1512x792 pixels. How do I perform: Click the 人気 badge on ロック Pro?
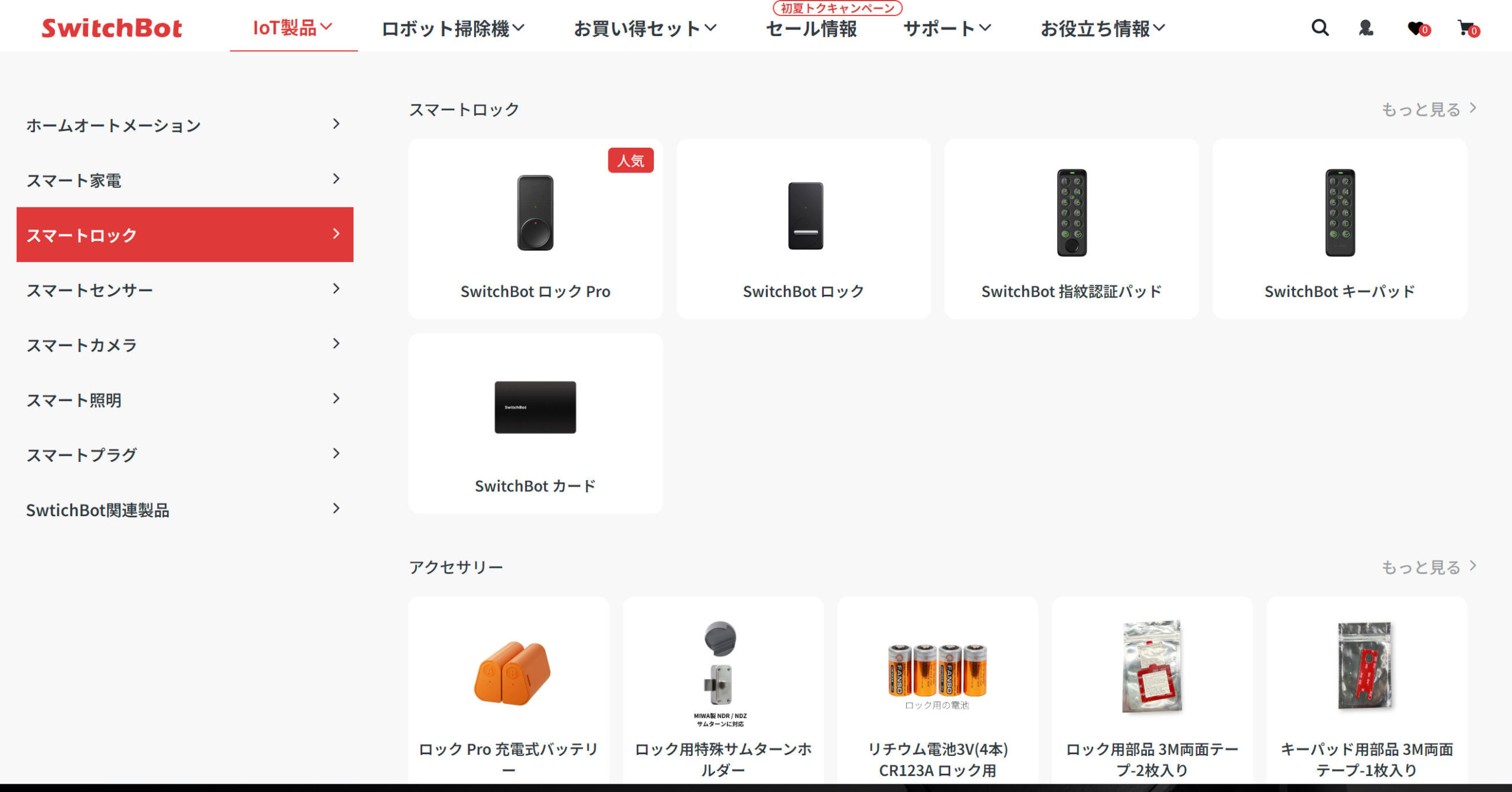coord(630,160)
